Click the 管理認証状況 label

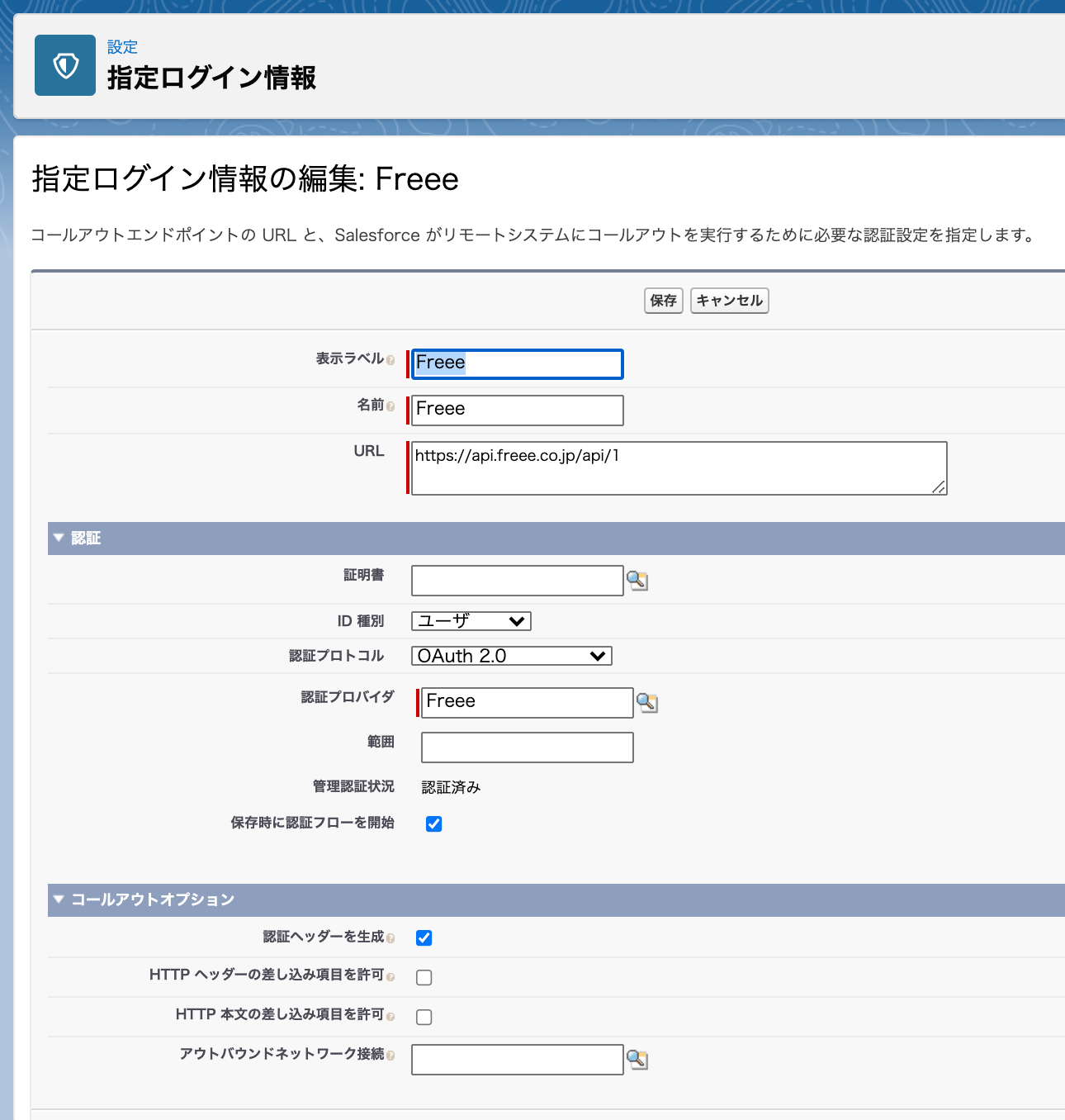pyautogui.click(x=353, y=786)
